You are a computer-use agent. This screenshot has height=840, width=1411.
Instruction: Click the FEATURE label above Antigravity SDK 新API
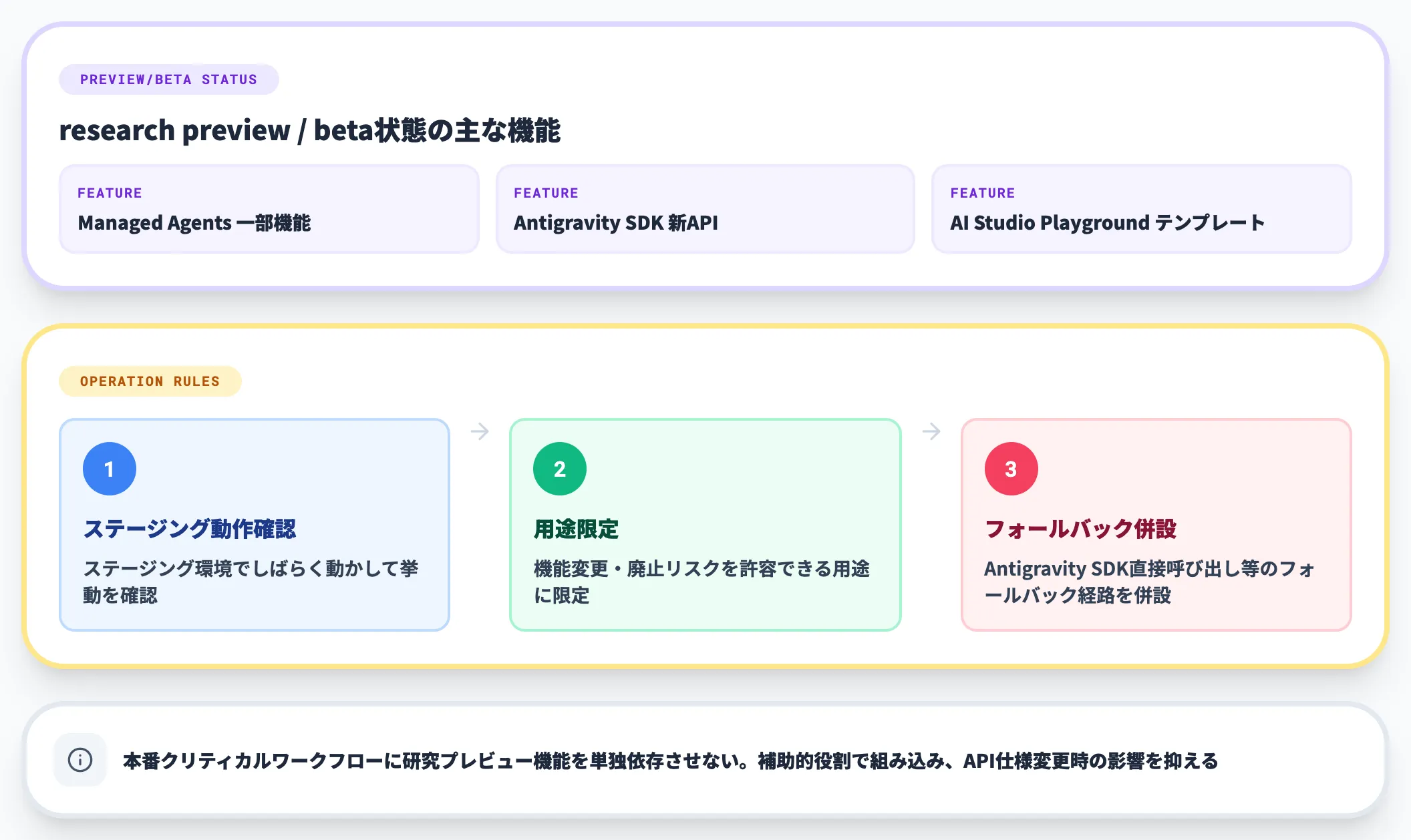pos(546,193)
